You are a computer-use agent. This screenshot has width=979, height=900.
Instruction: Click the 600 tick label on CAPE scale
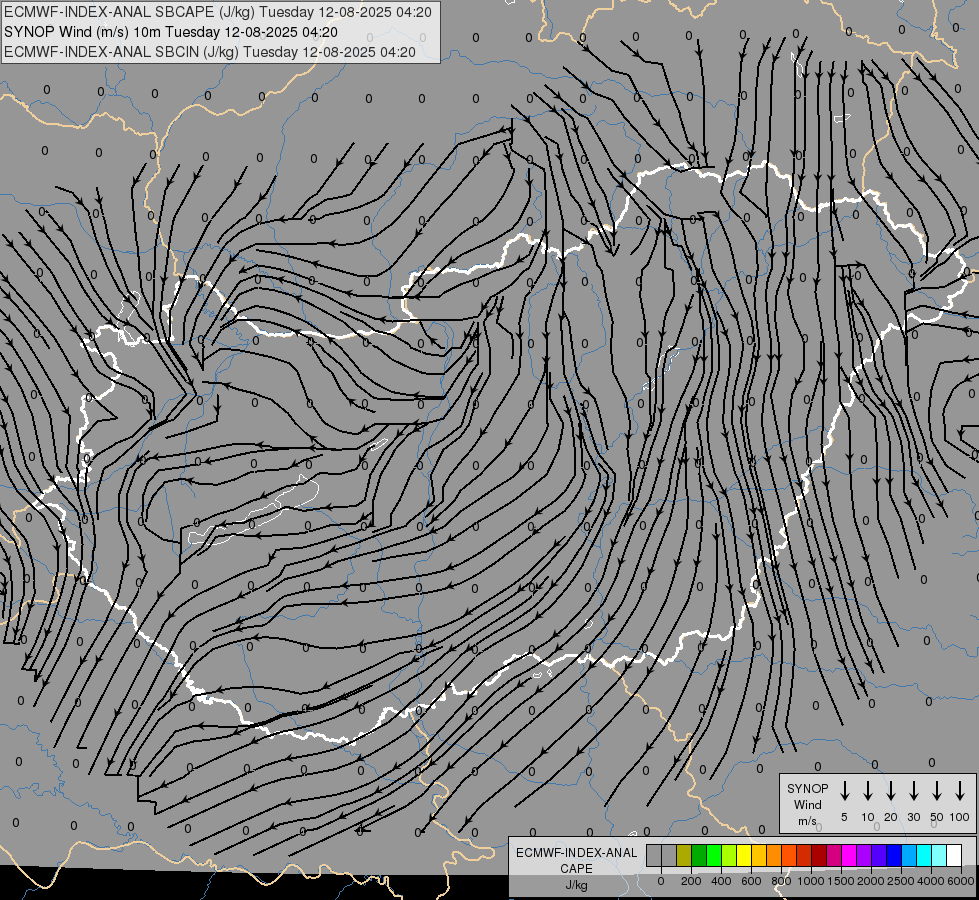point(751,881)
